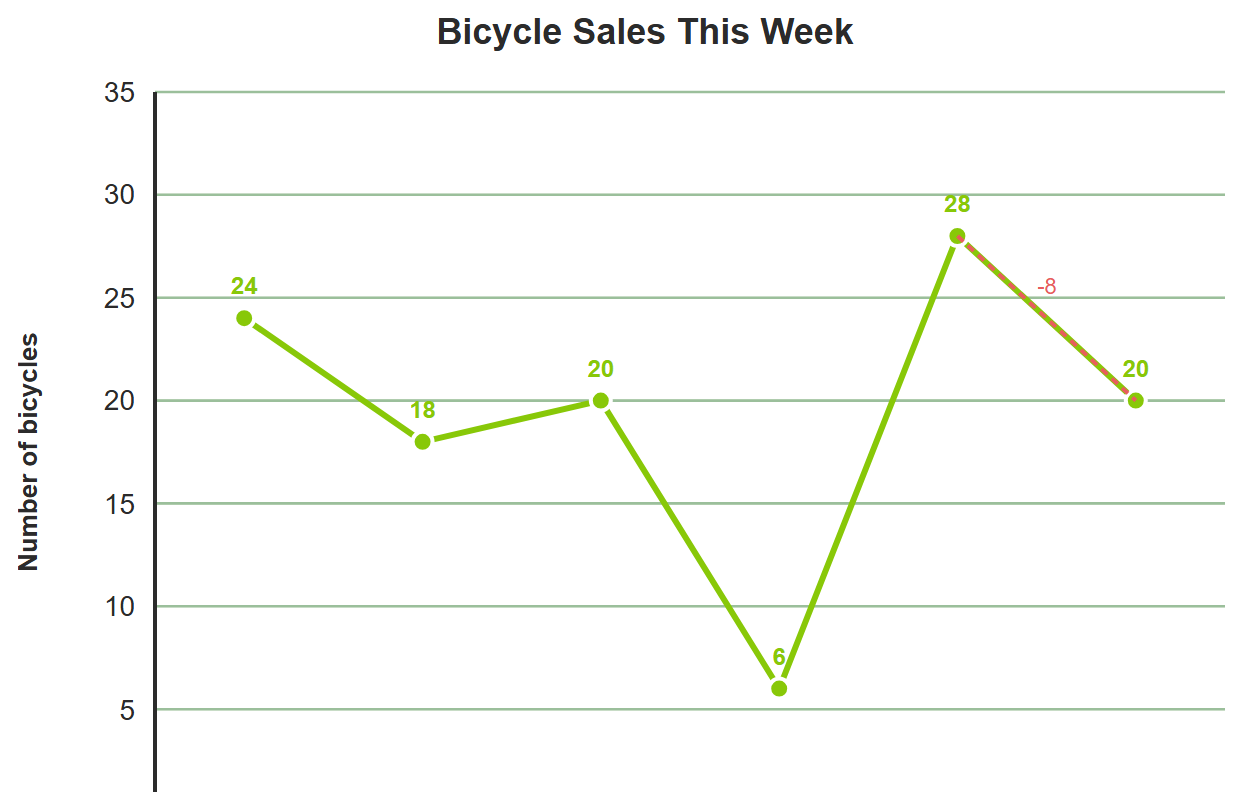This screenshot has width=1243, height=810.
Task: Click the steep line segment between 6 and 28
Action: pos(868,462)
